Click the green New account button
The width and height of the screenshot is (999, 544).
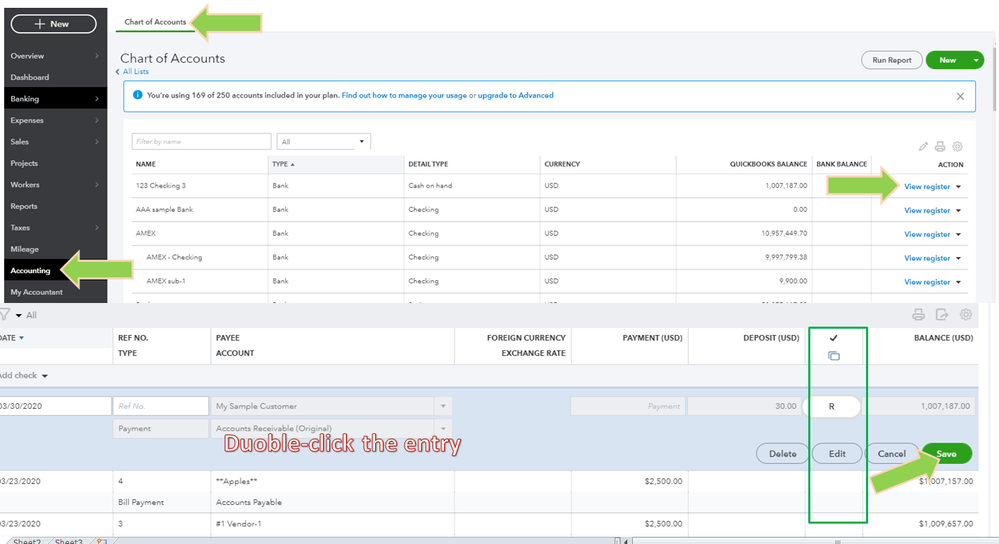(947, 60)
